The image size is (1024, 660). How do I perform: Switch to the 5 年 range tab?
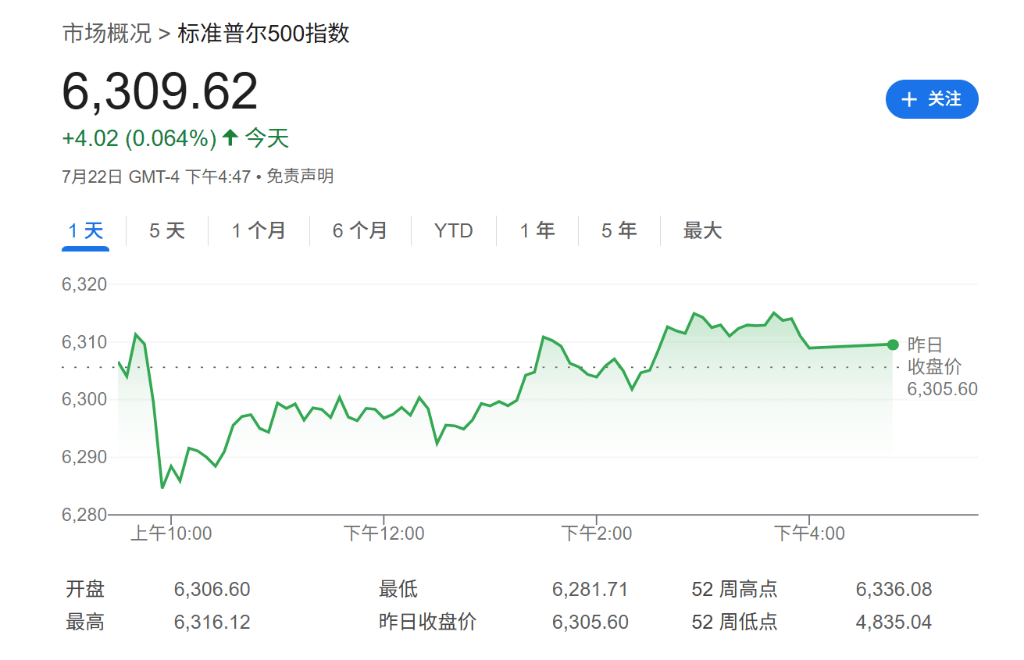click(619, 230)
